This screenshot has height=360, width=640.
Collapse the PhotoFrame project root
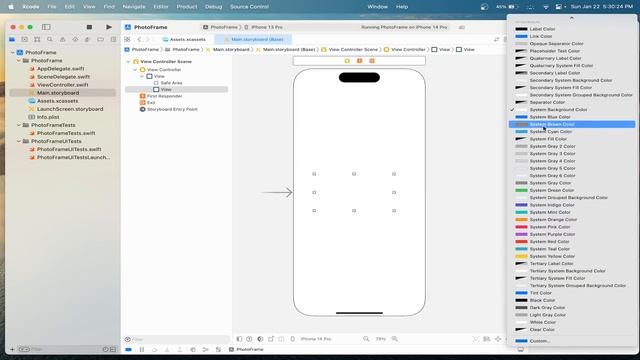point(13,53)
